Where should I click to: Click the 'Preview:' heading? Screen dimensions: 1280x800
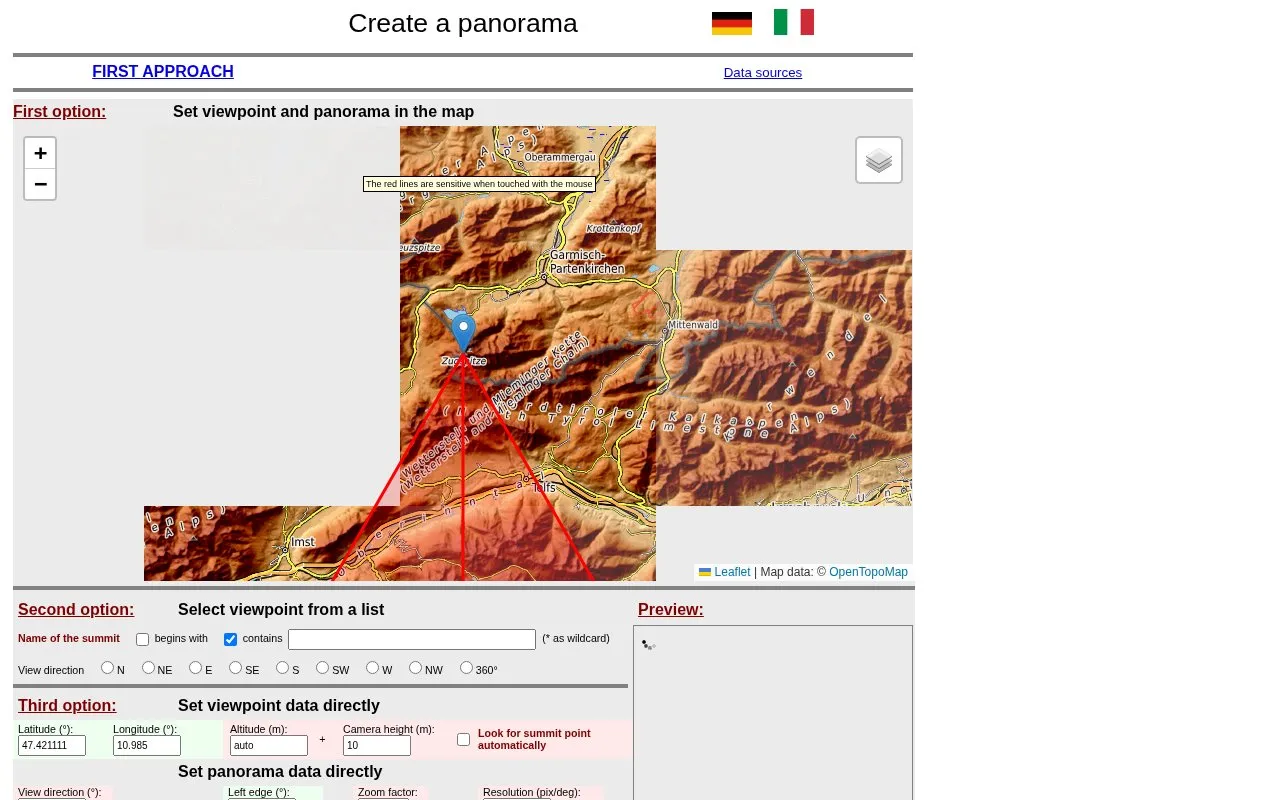tap(670, 610)
